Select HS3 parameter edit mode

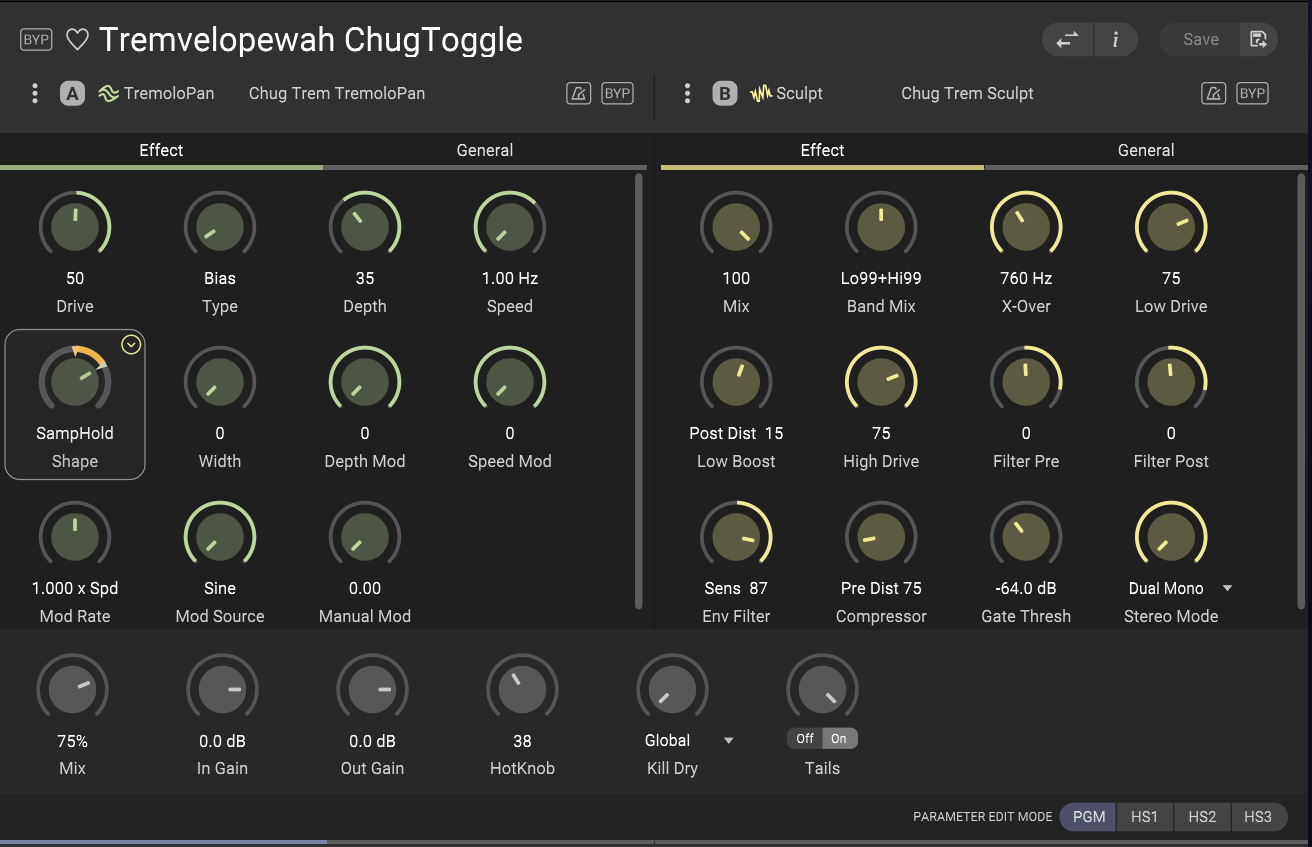coord(1258,817)
